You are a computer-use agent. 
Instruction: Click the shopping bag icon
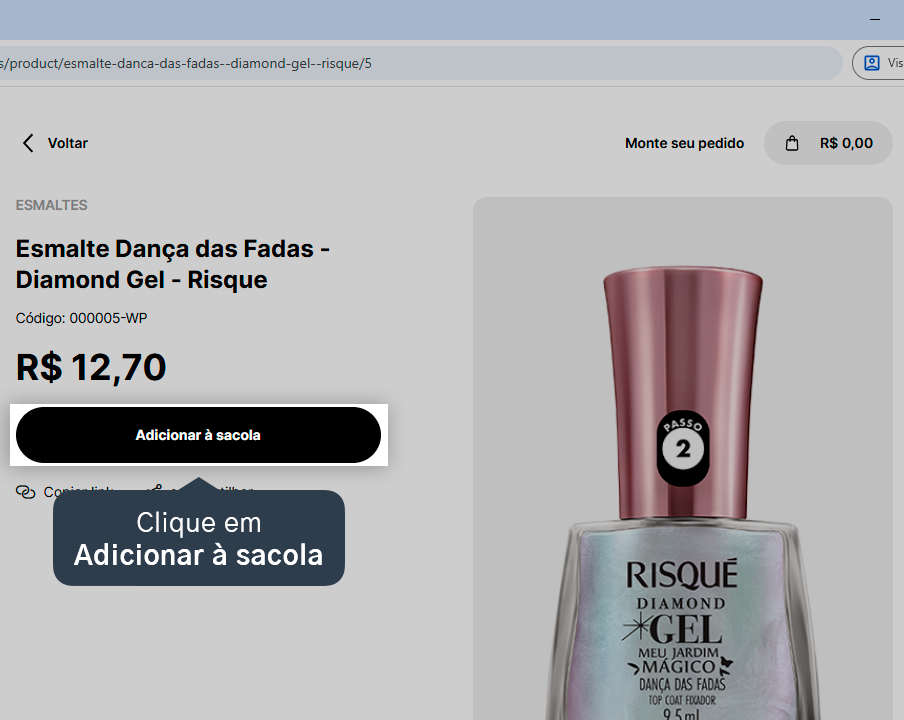792,143
